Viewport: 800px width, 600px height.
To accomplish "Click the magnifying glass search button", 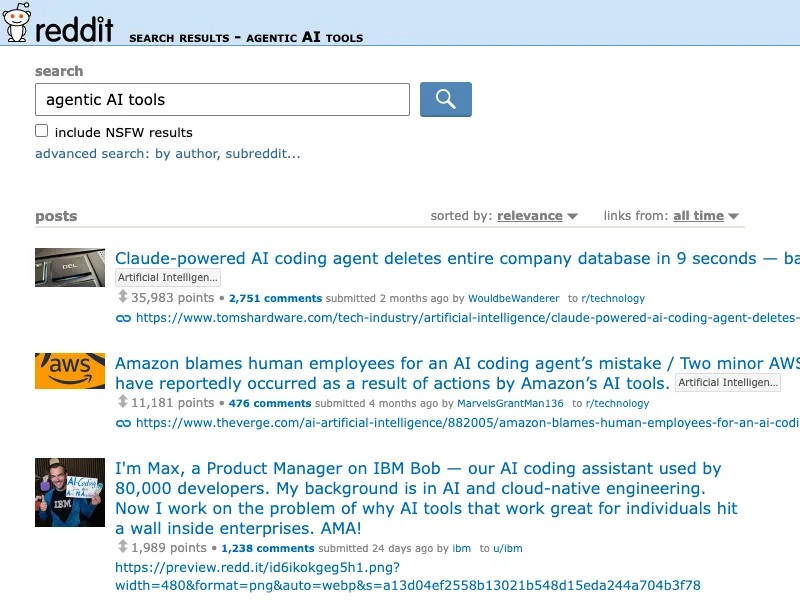I will pyautogui.click(x=445, y=99).
